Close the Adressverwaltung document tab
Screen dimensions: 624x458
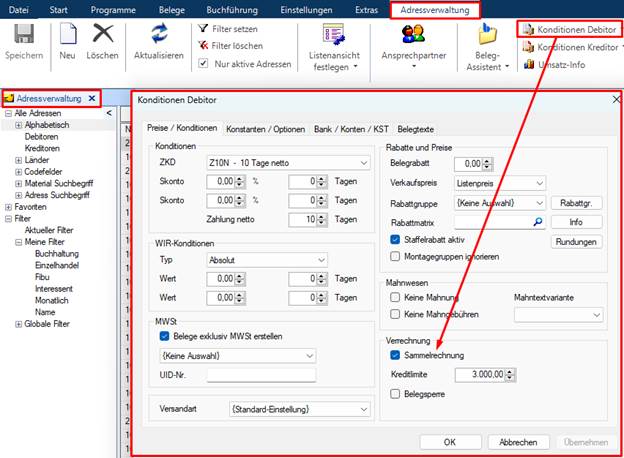(92, 98)
